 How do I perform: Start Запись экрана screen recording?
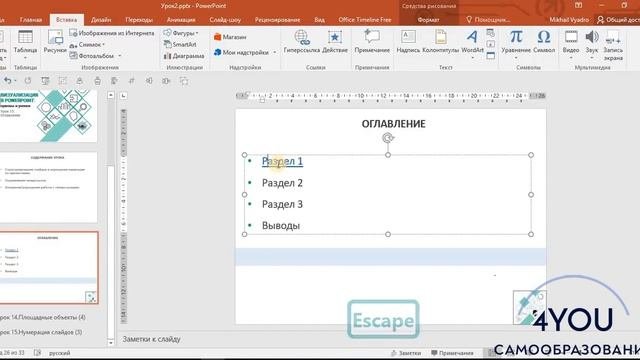pos(613,45)
